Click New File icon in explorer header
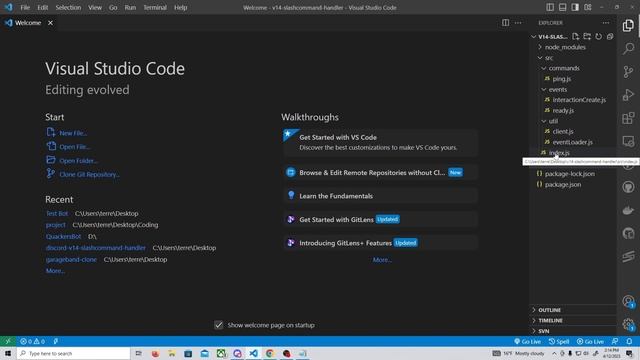The width and height of the screenshot is (640, 360). [x=576, y=36]
